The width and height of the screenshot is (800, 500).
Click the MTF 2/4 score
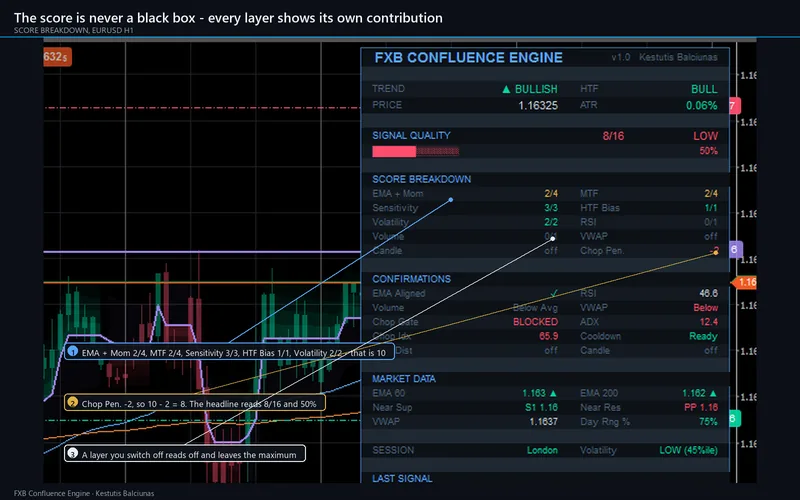click(711, 193)
